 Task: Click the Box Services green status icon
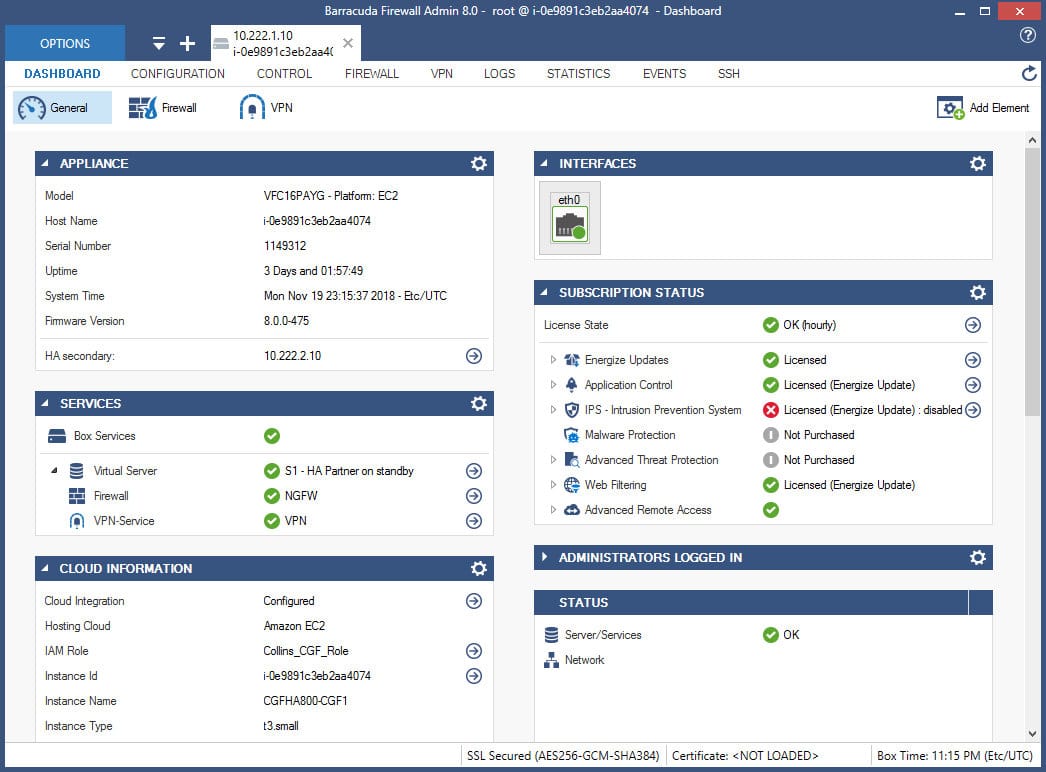(272, 436)
